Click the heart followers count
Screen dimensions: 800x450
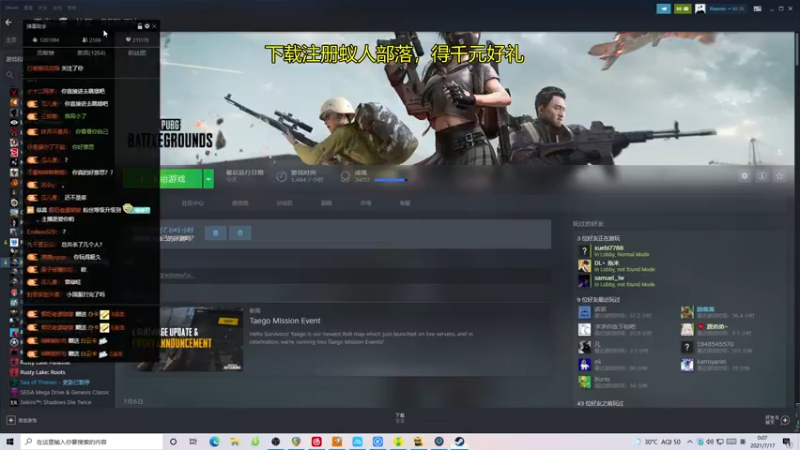point(137,40)
